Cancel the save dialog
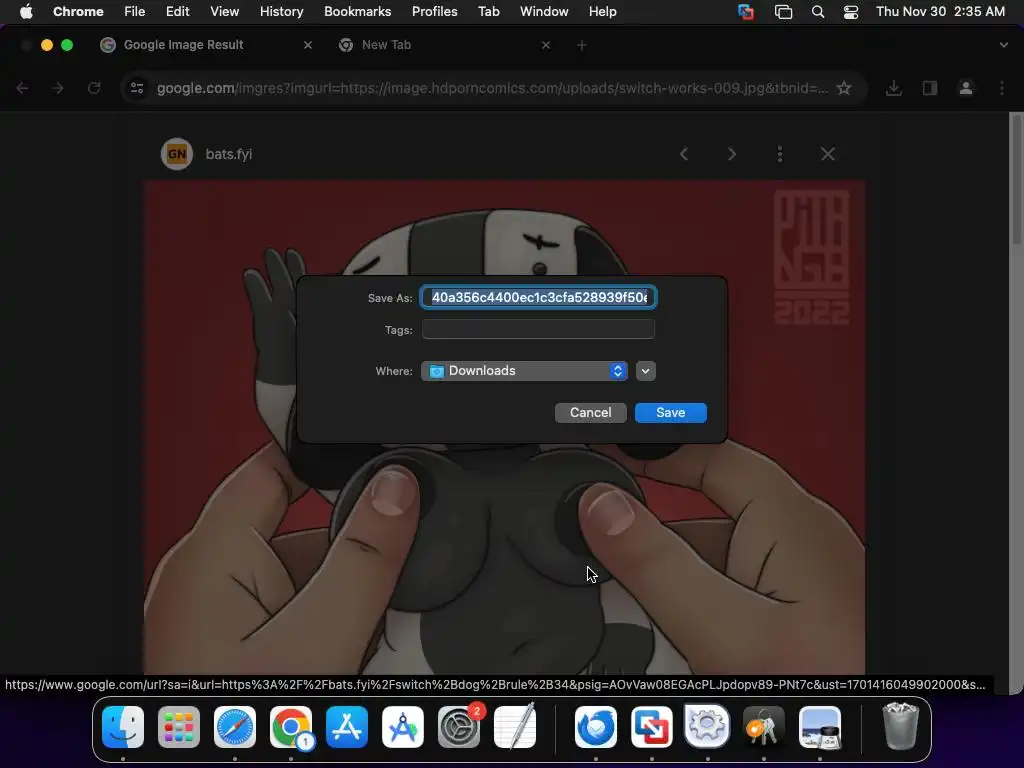Viewport: 1024px width, 768px height. [x=590, y=413]
